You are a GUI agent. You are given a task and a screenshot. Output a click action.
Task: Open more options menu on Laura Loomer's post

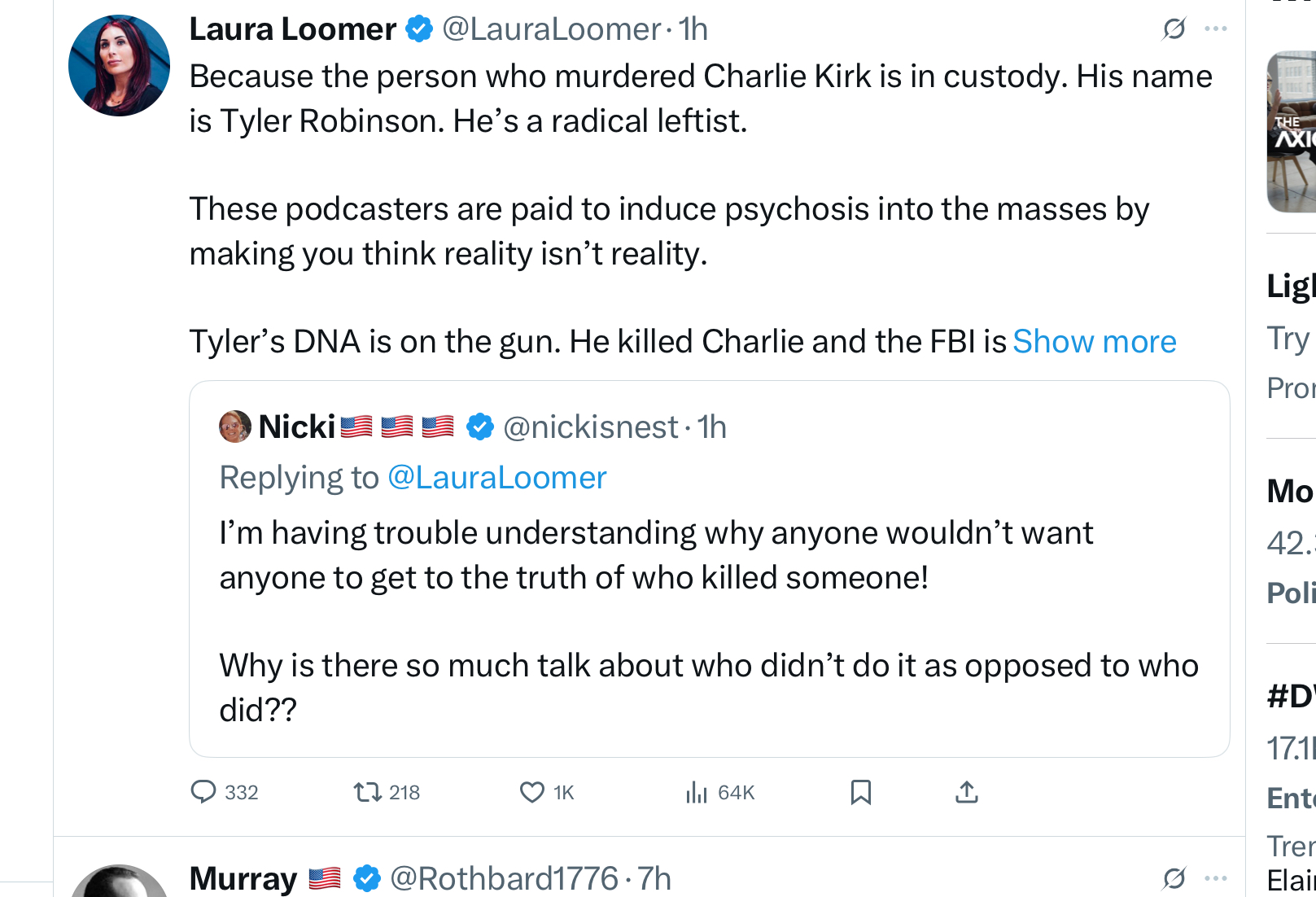(1216, 29)
